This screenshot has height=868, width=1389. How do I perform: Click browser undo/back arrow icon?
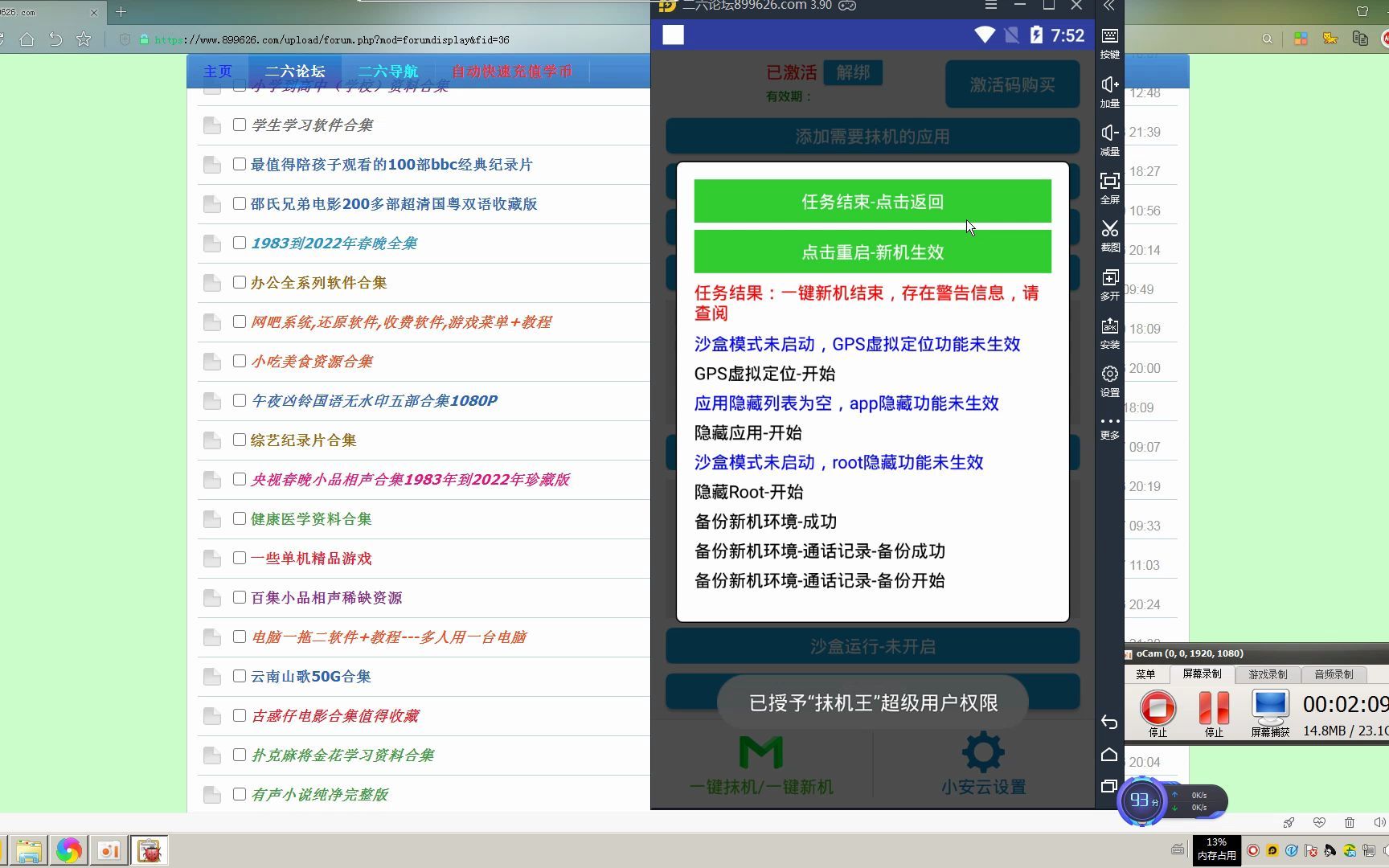click(55, 39)
